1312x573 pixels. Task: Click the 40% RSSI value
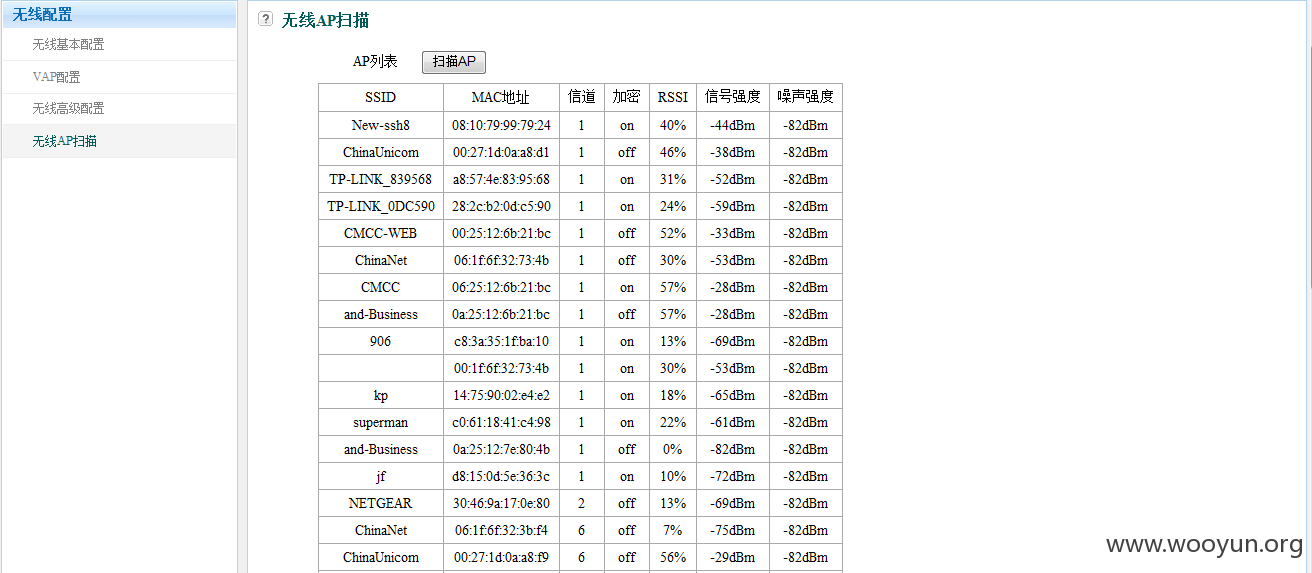673,125
